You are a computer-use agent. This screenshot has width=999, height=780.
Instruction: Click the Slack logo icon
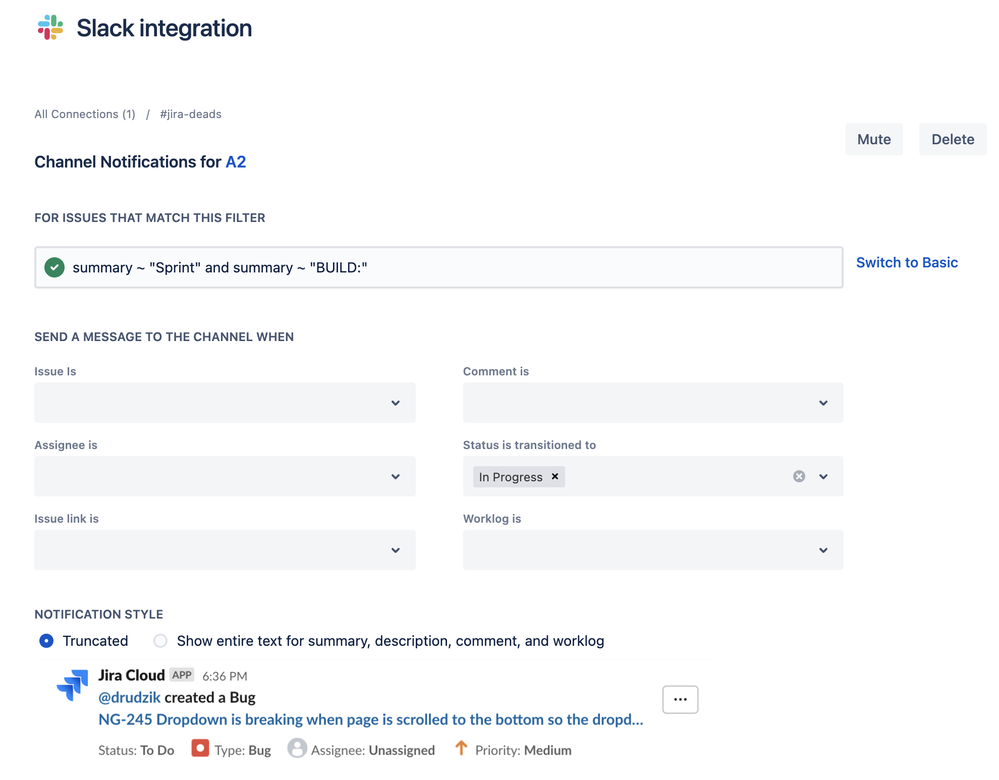pos(50,28)
